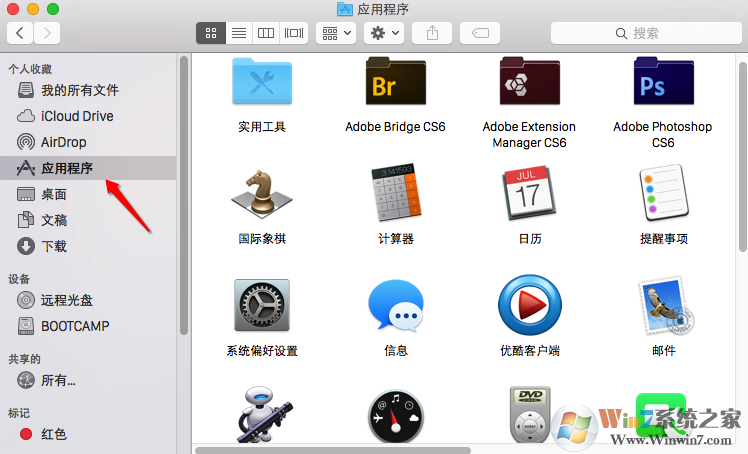Launch the 国际象棋 chess app

click(262, 194)
